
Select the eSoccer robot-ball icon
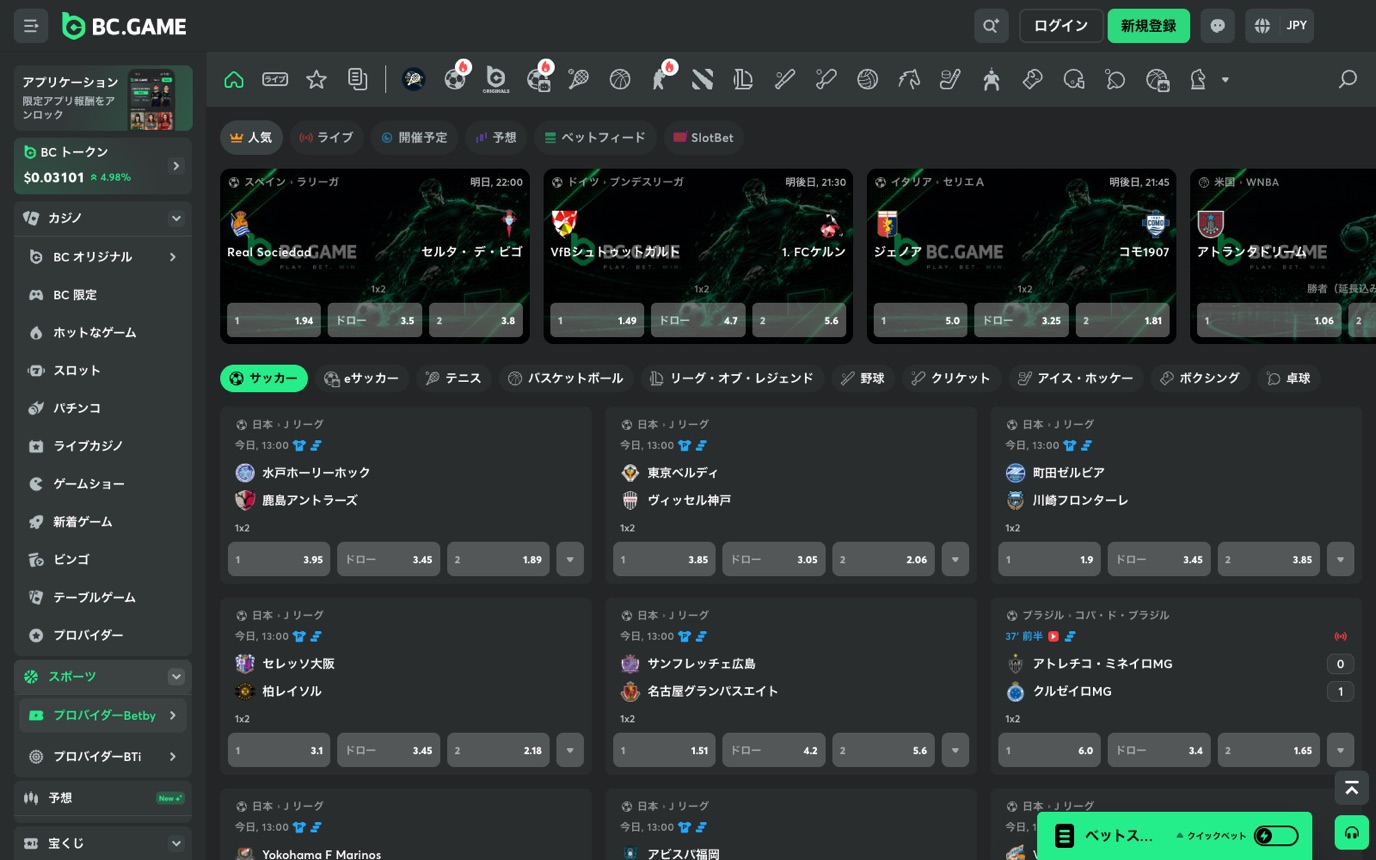[x=538, y=79]
